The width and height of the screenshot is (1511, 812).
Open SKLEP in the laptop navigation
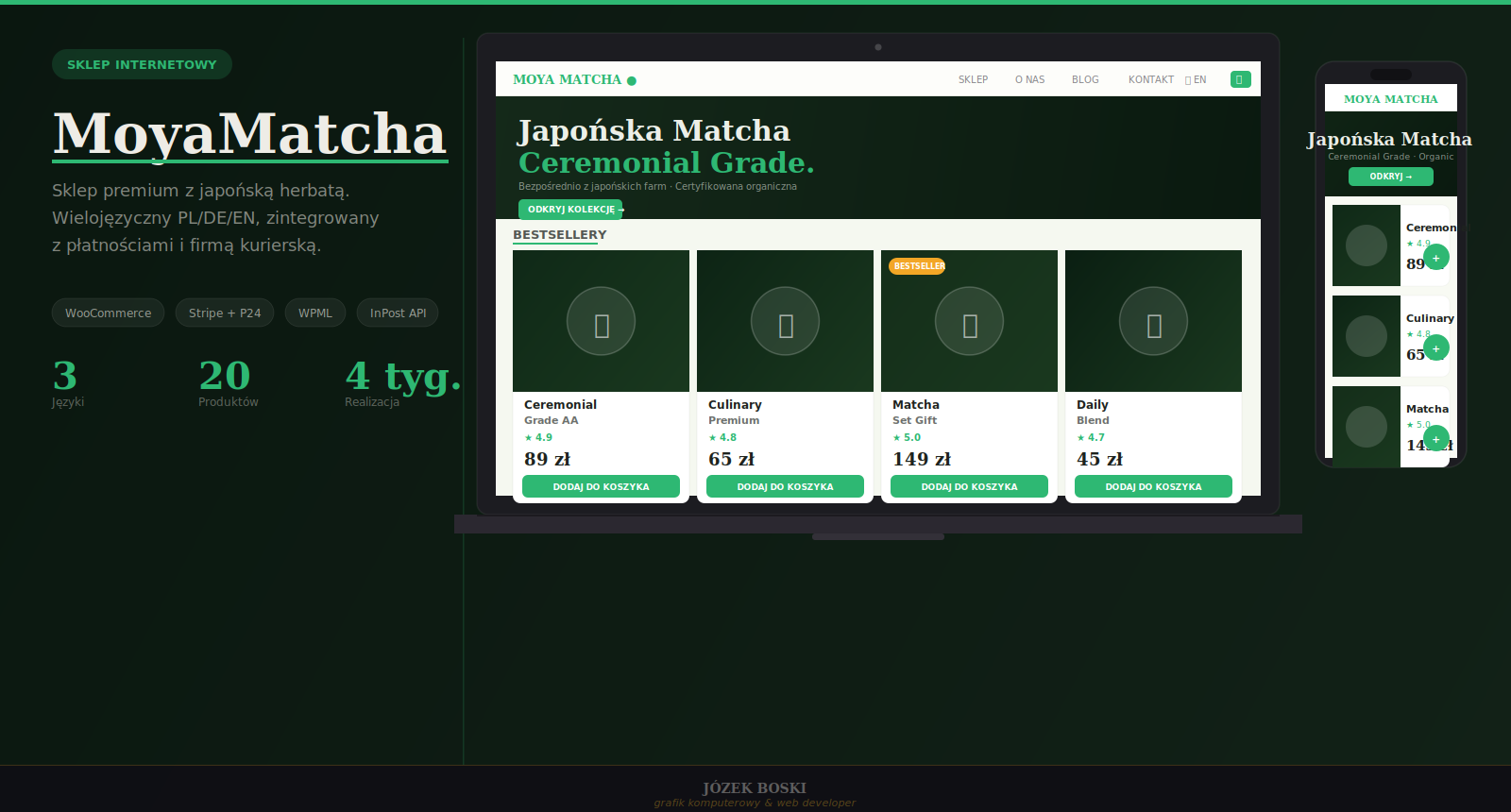[x=973, y=80]
